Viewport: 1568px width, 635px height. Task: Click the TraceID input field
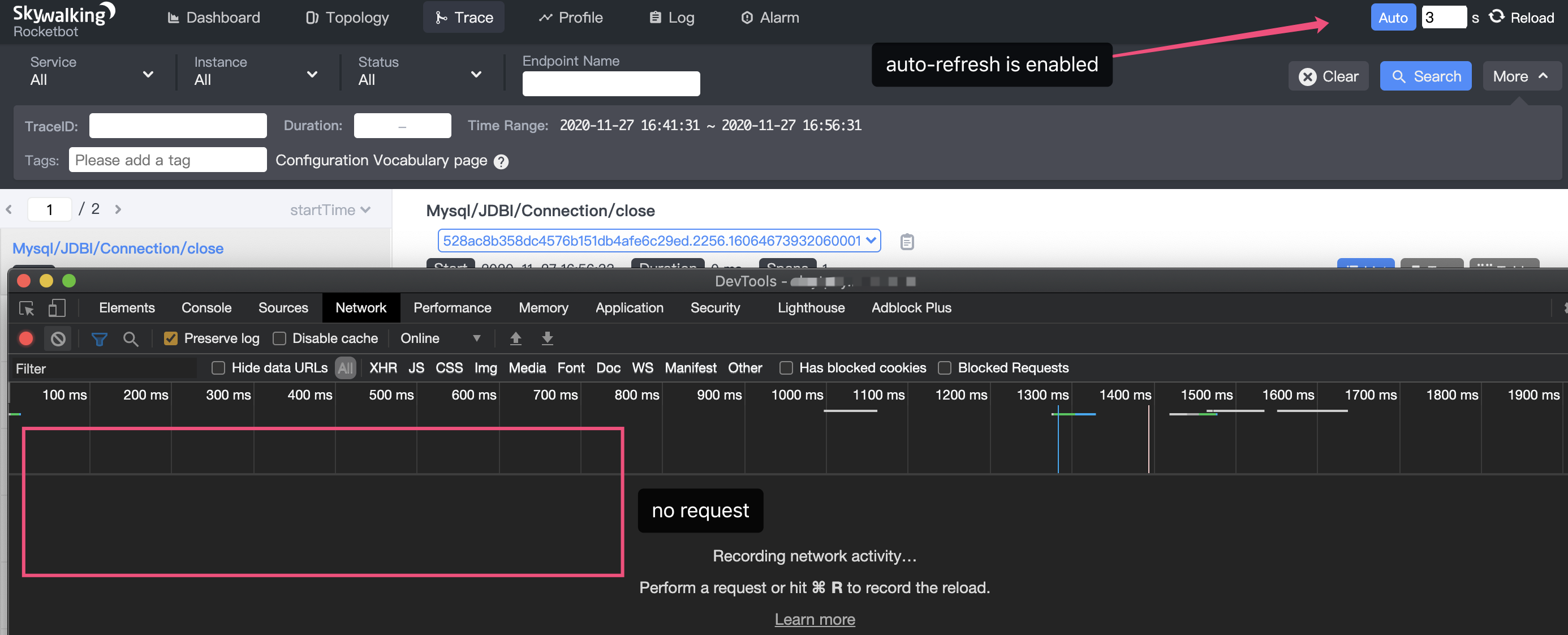pyautogui.click(x=178, y=126)
